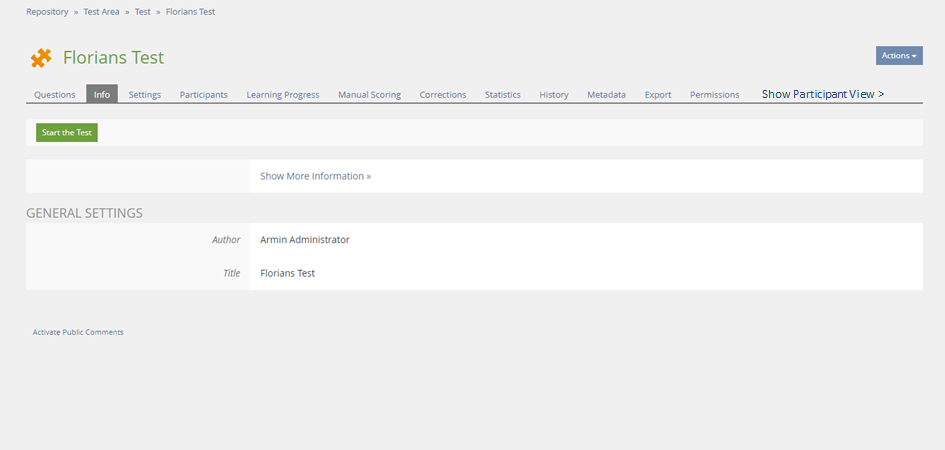The width and height of the screenshot is (945, 450).
Task: Go to Test Area breadcrumb link
Action: (101, 12)
